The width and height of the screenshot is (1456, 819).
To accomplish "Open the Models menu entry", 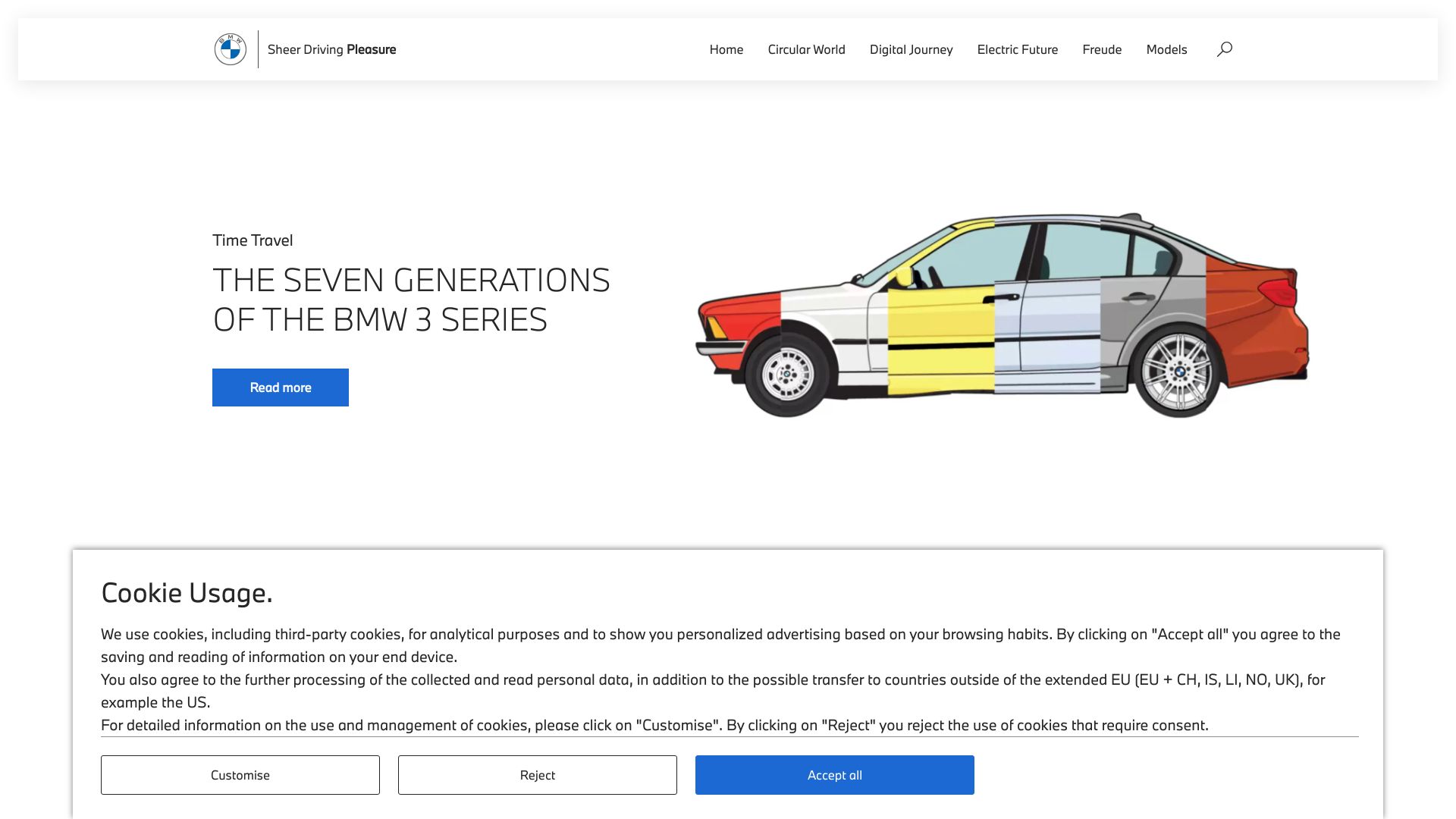I will [1166, 49].
